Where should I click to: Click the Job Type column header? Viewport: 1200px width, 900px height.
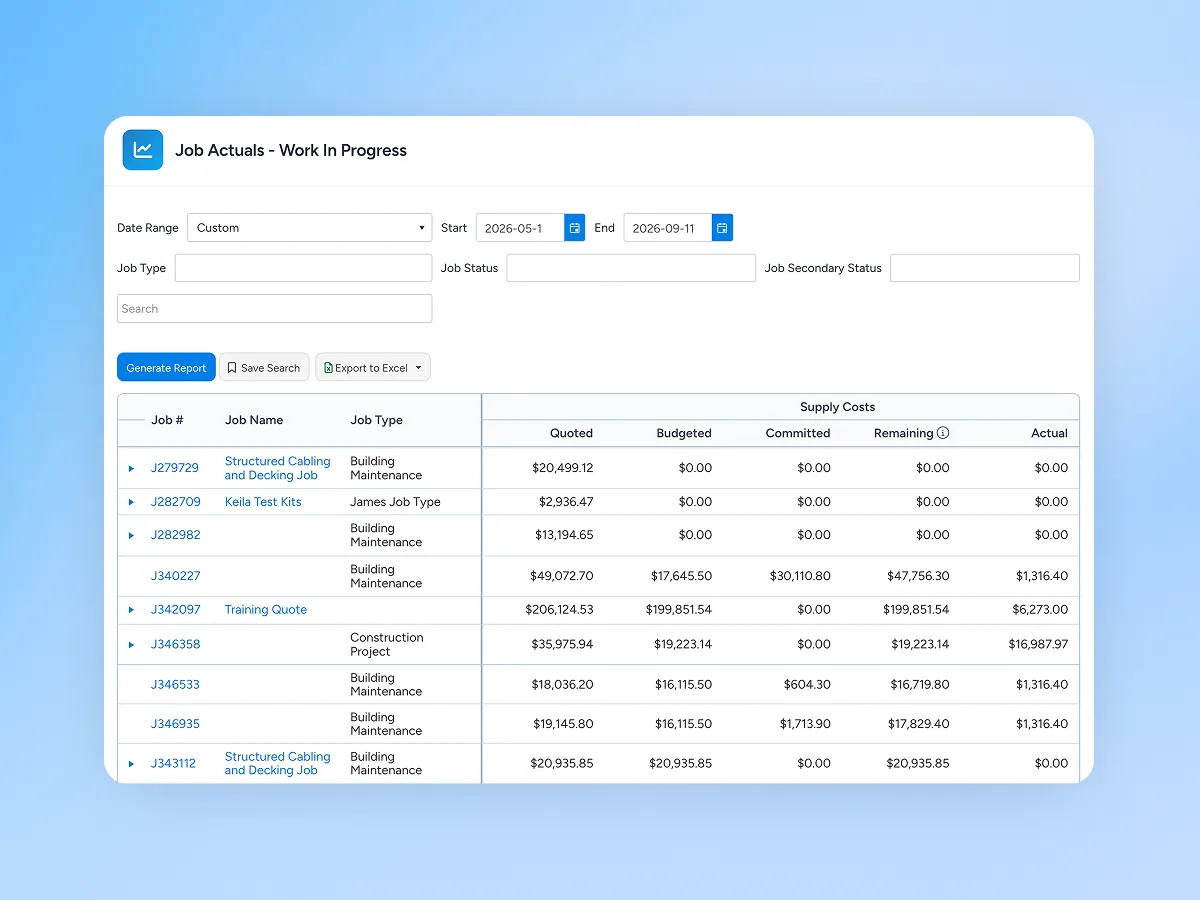tap(377, 420)
